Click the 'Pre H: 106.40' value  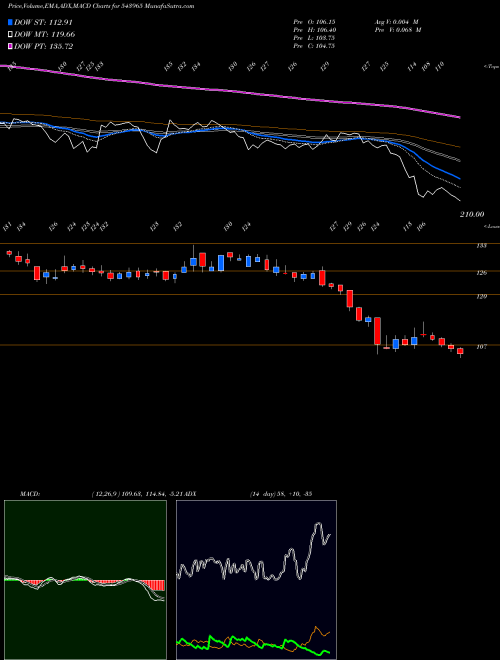314,30
